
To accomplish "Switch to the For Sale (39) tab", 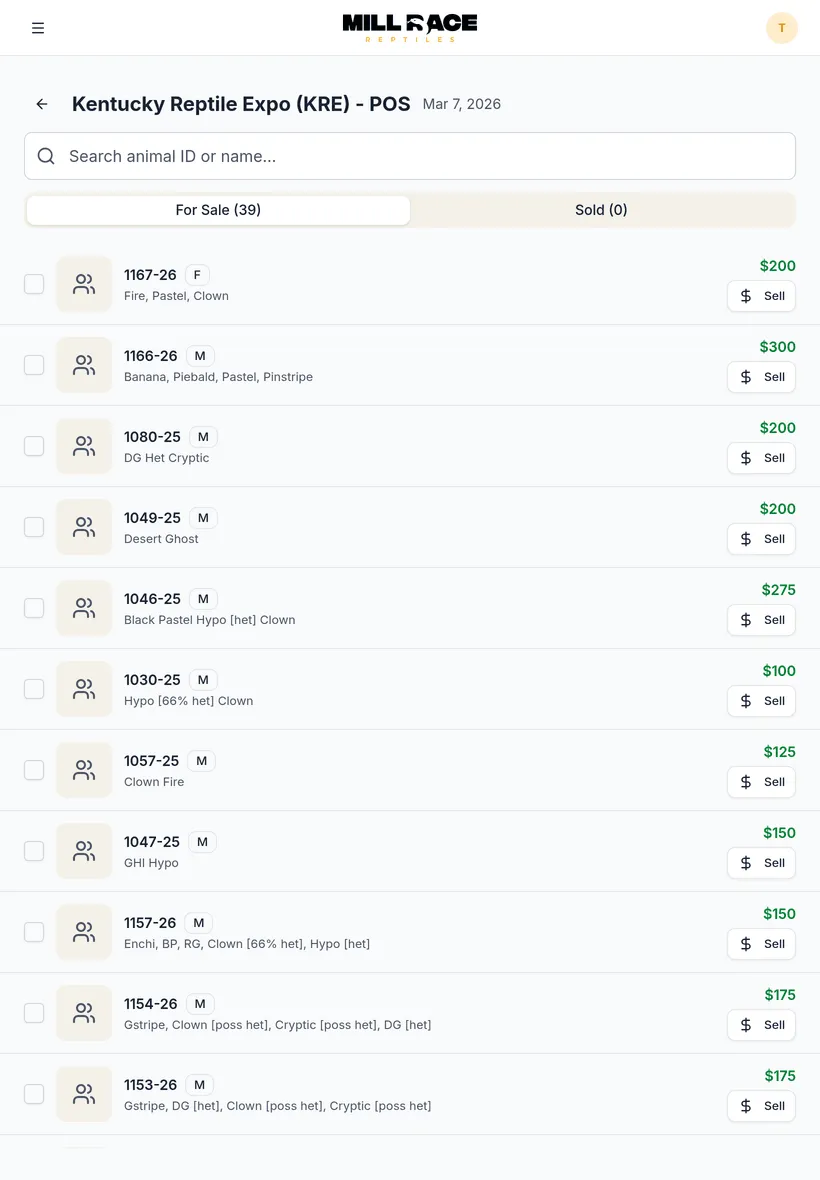I will (x=218, y=210).
